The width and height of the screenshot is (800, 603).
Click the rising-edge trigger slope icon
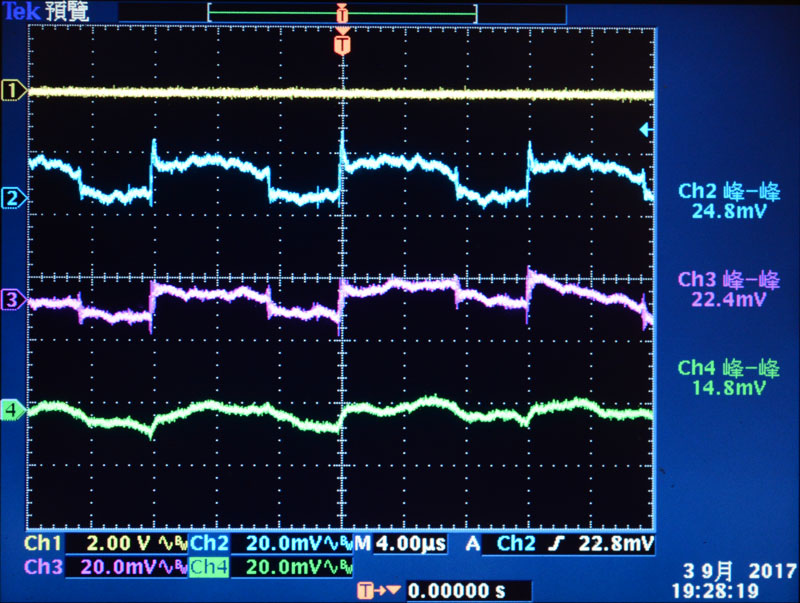555,544
